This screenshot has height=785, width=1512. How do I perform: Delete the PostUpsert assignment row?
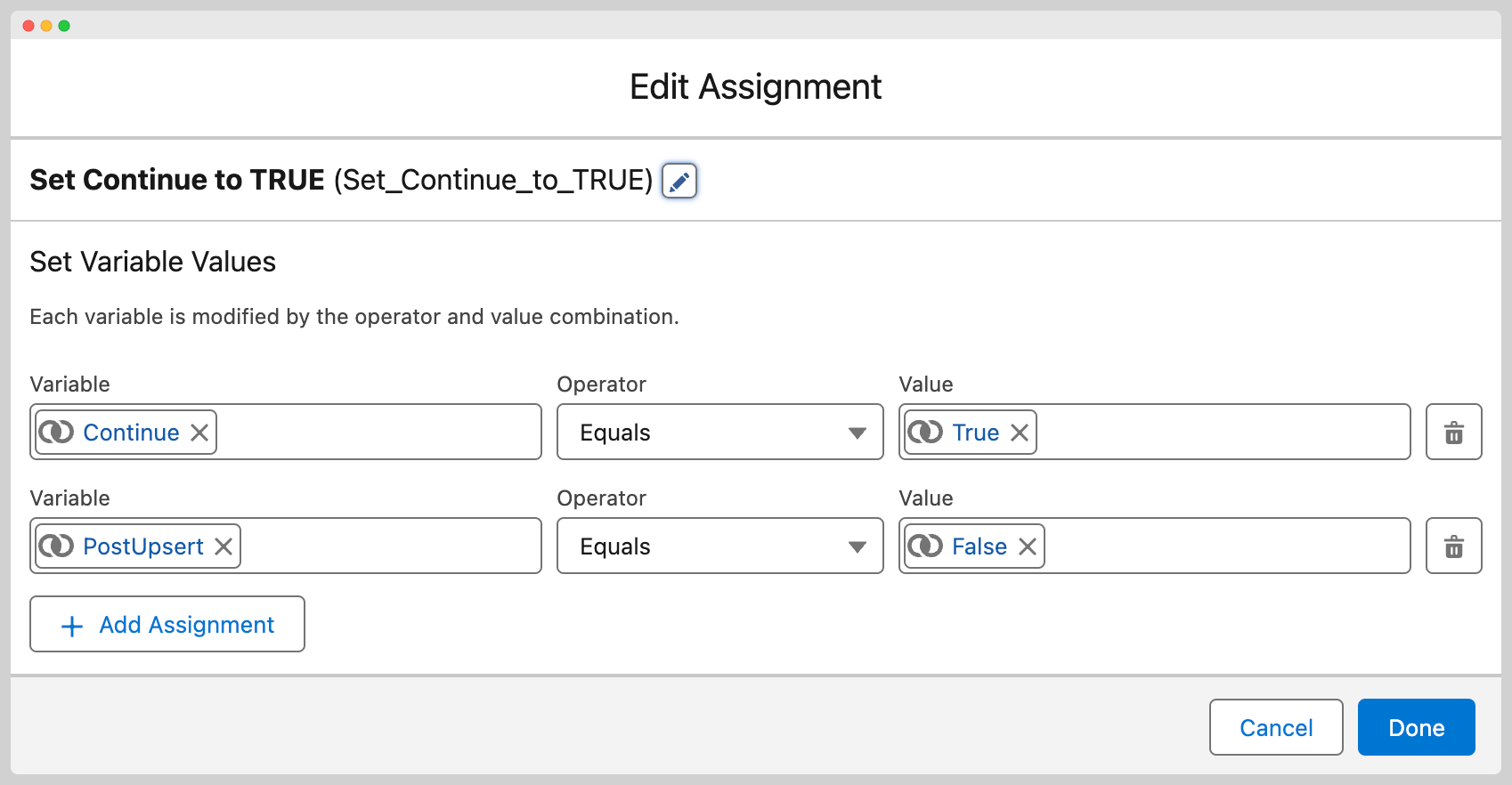pyautogui.click(x=1453, y=546)
